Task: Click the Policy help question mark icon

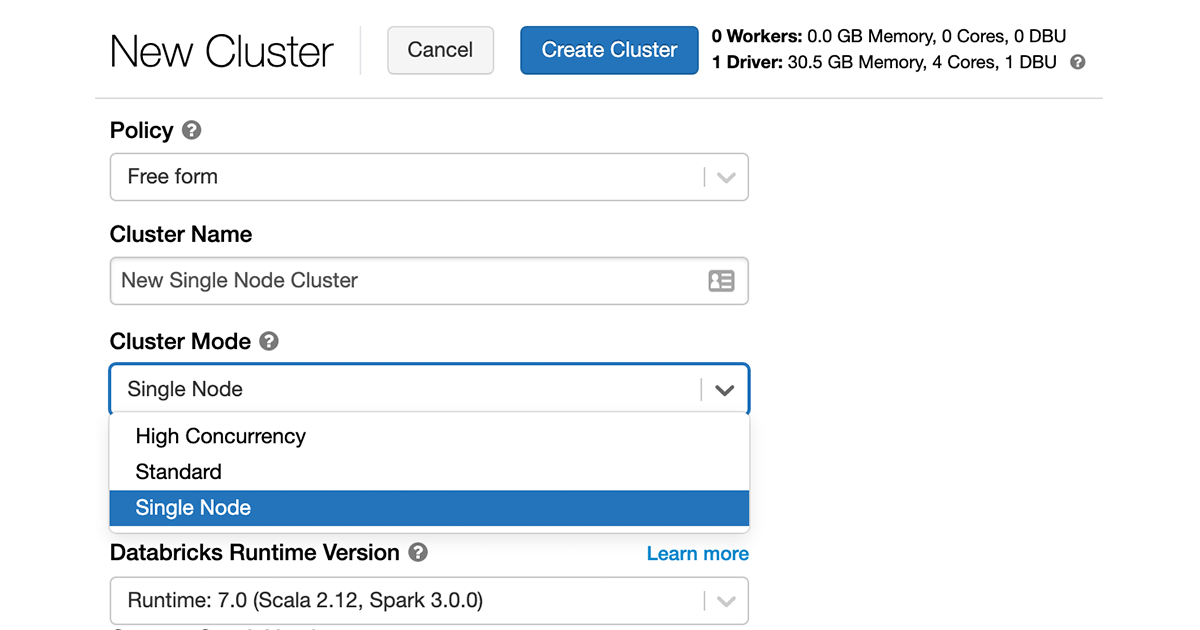Action: [192, 130]
